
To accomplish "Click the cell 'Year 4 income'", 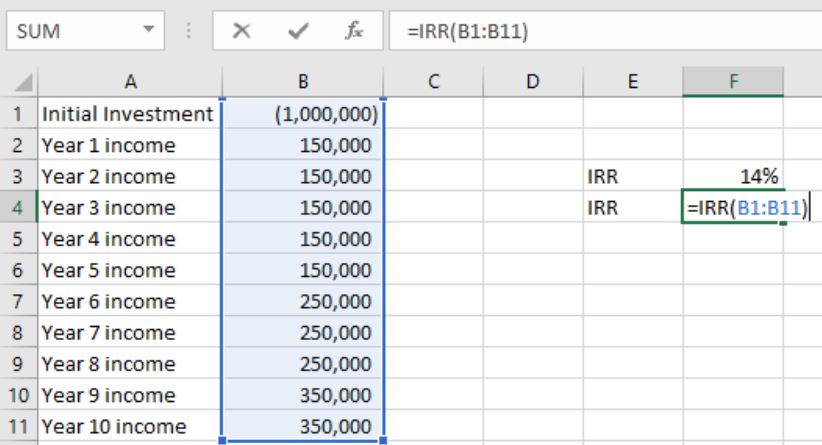I will coord(130,238).
